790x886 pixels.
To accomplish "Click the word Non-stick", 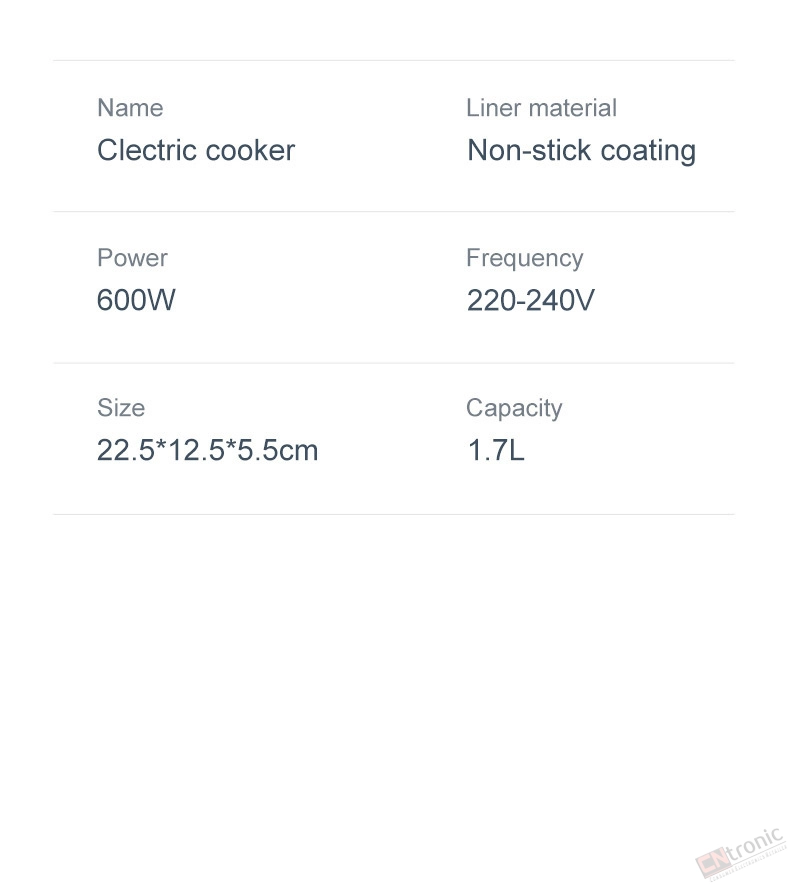I will tap(529, 150).
